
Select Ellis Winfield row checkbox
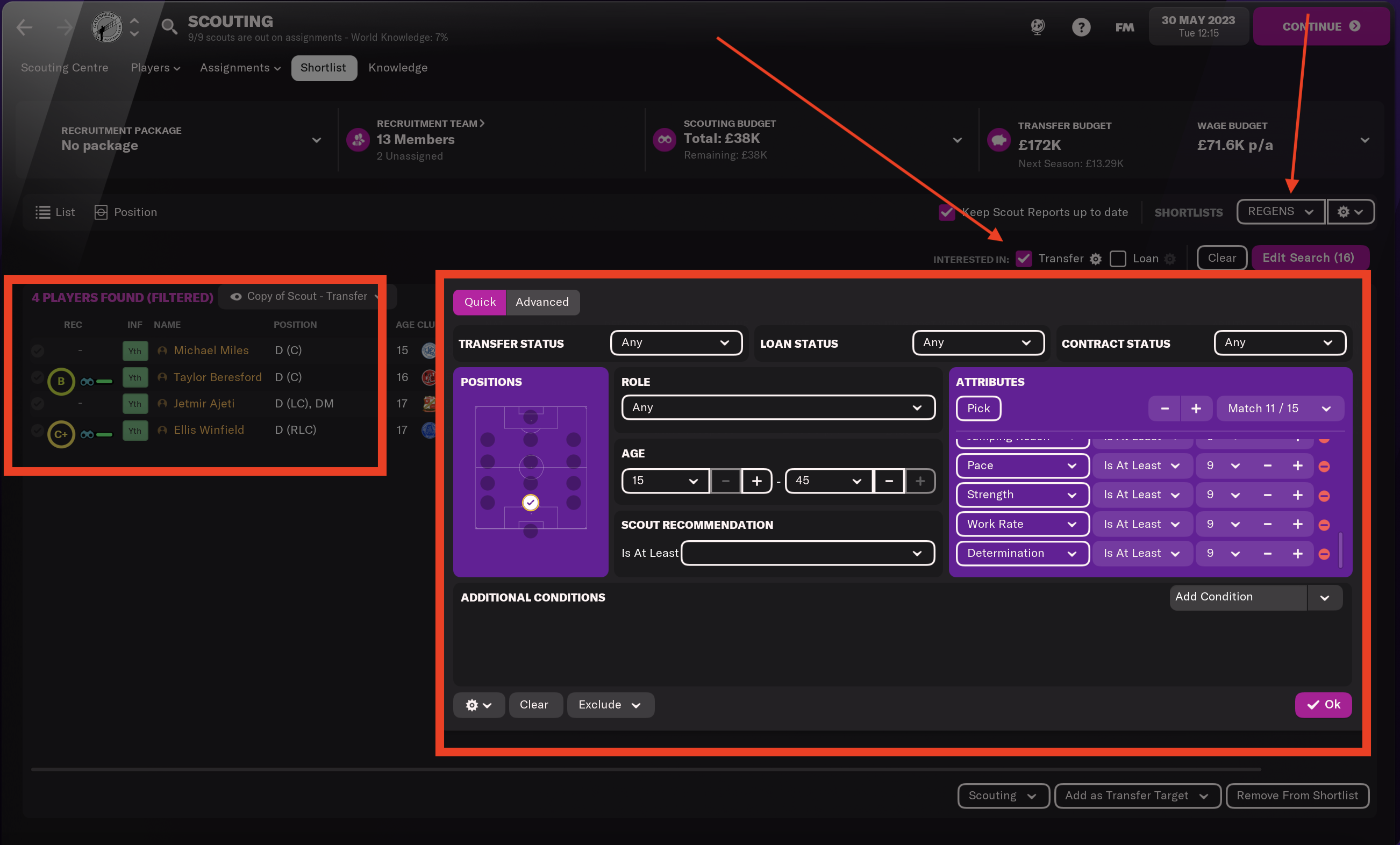coord(38,430)
